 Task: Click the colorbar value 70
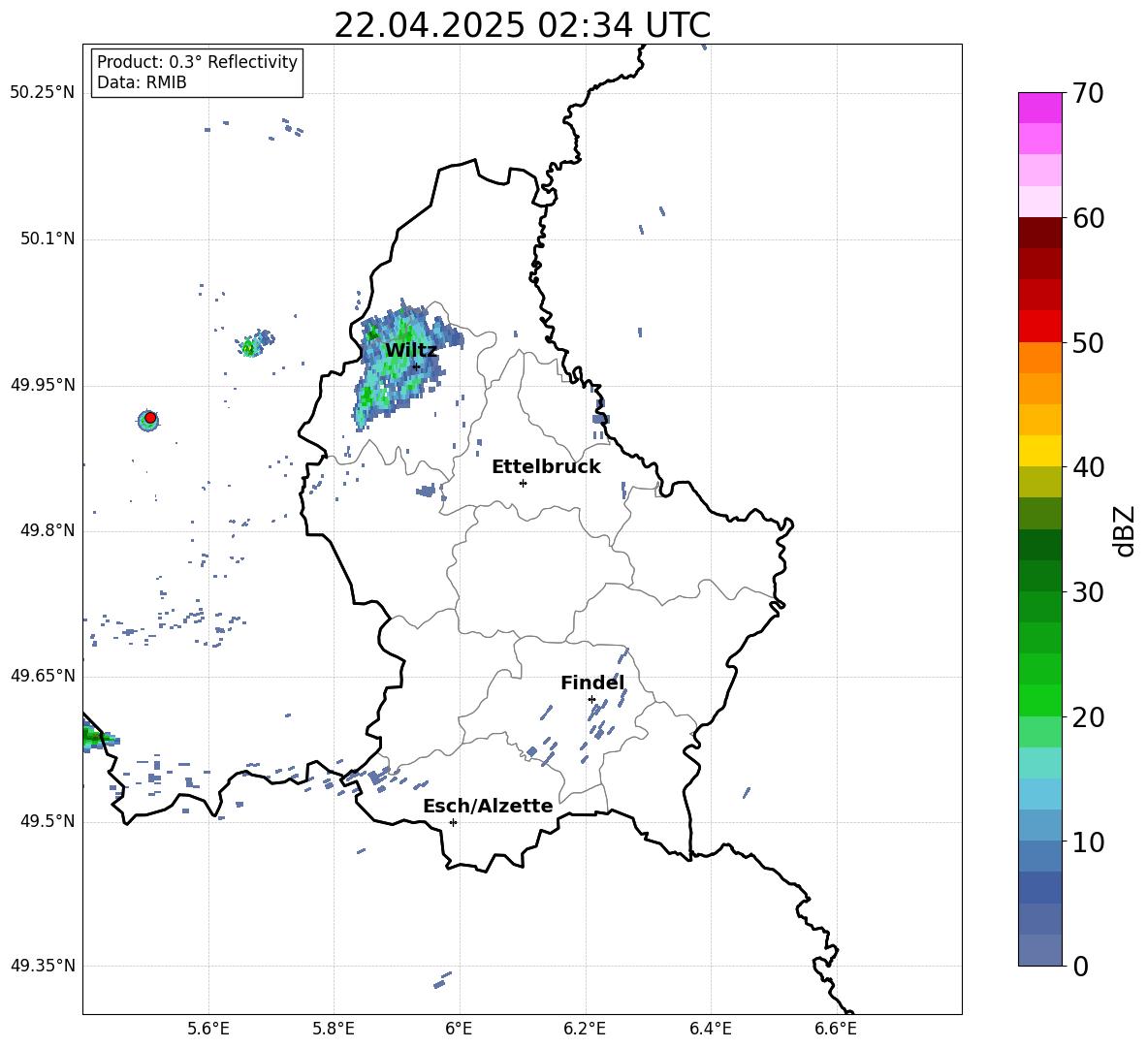(x=1088, y=93)
